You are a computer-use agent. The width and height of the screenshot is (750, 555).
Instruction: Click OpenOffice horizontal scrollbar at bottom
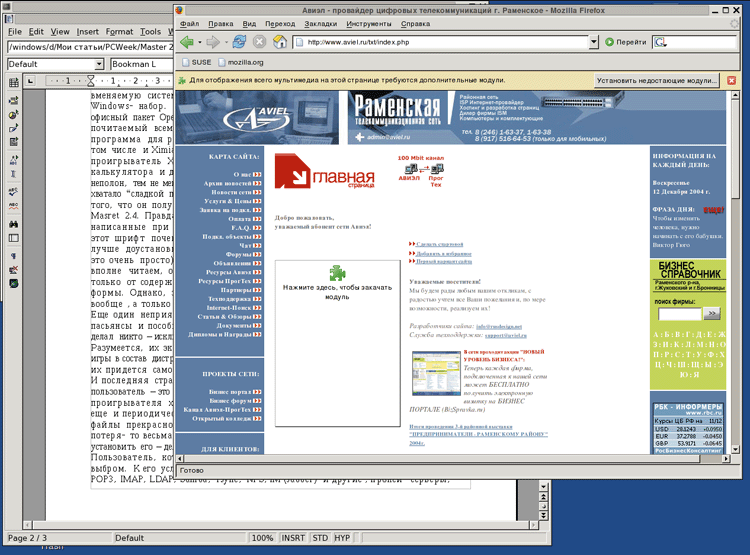click(x=280, y=525)
